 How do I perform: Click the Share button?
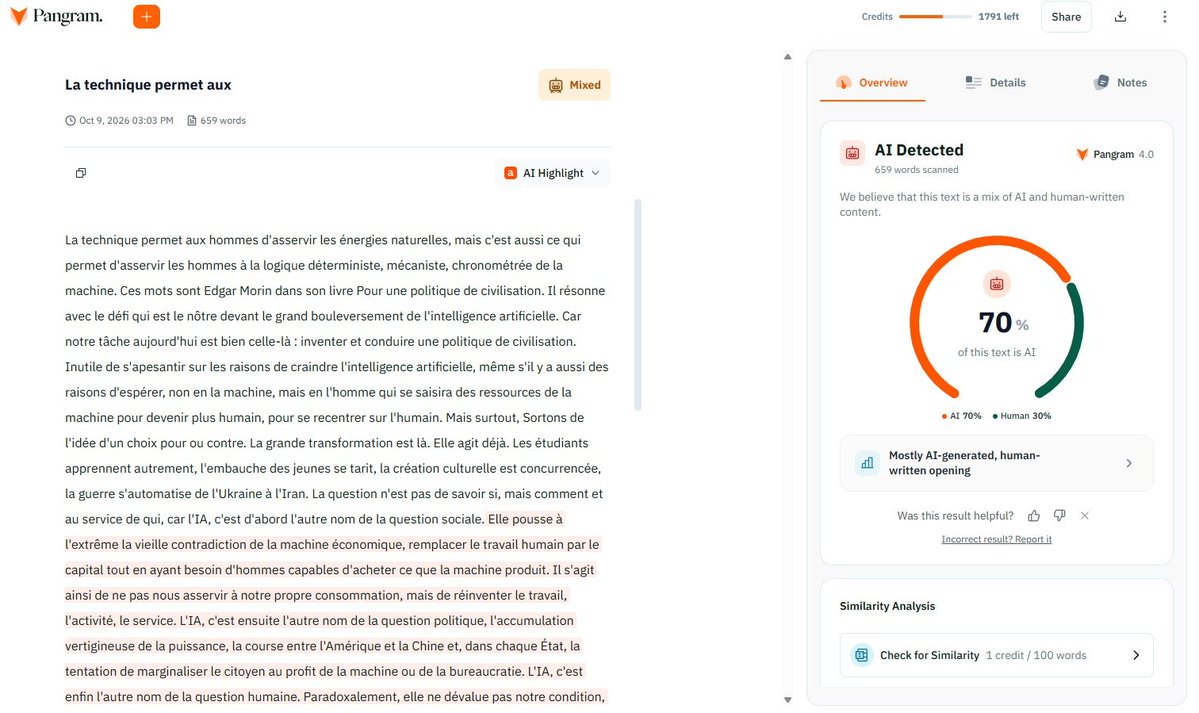point(1066,17)
